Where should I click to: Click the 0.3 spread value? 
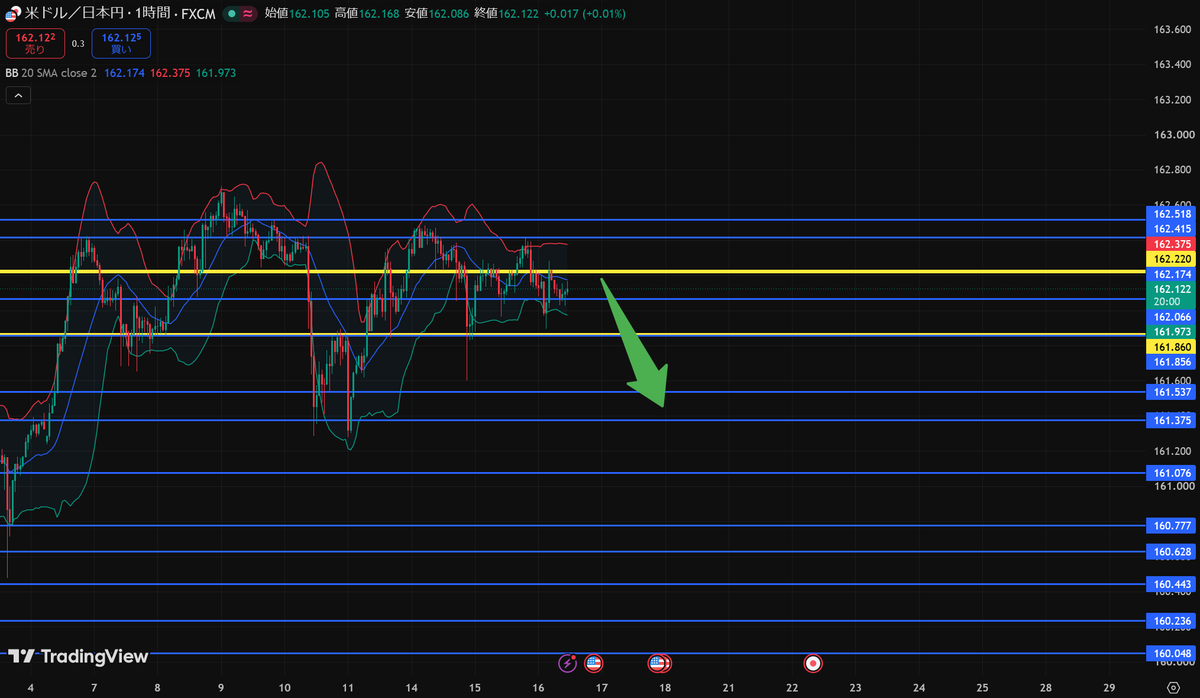(x=78, y=44)
